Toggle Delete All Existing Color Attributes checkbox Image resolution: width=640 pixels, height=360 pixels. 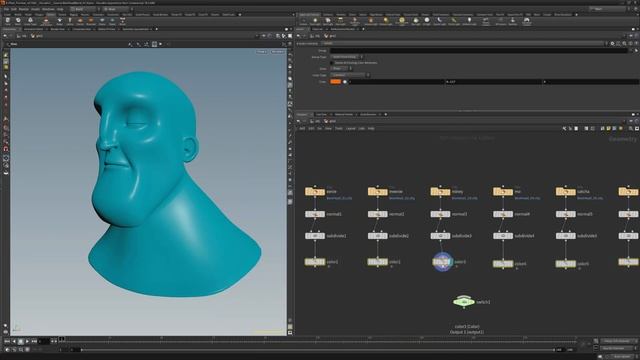click(332, 63)
